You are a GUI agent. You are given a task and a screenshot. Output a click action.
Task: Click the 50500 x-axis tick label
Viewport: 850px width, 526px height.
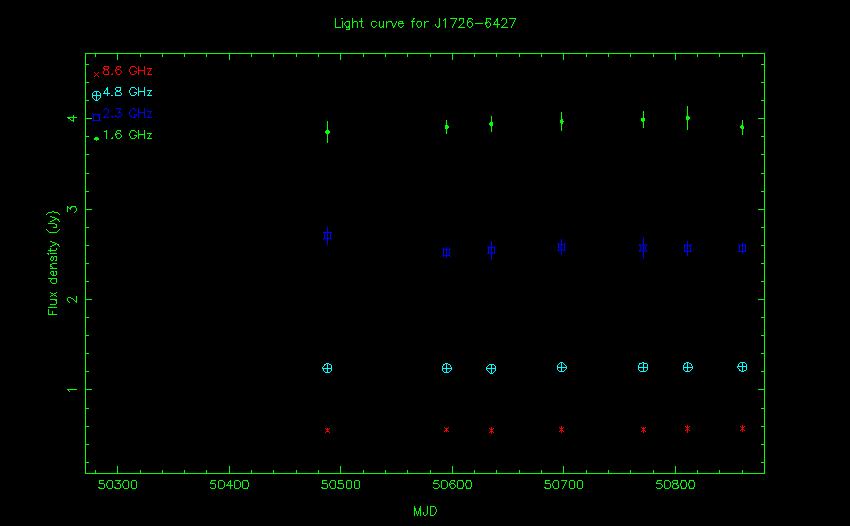tap(340, 485)
